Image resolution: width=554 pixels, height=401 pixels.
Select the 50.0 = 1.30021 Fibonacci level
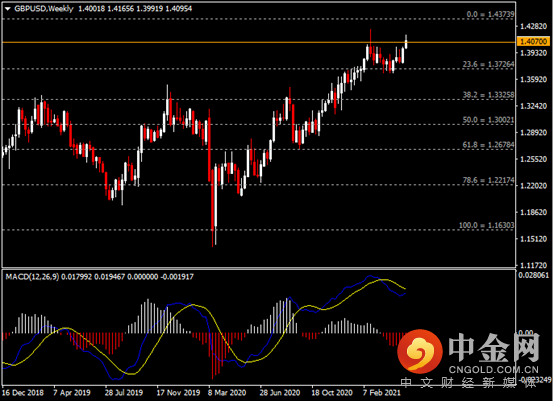[488, 120]
